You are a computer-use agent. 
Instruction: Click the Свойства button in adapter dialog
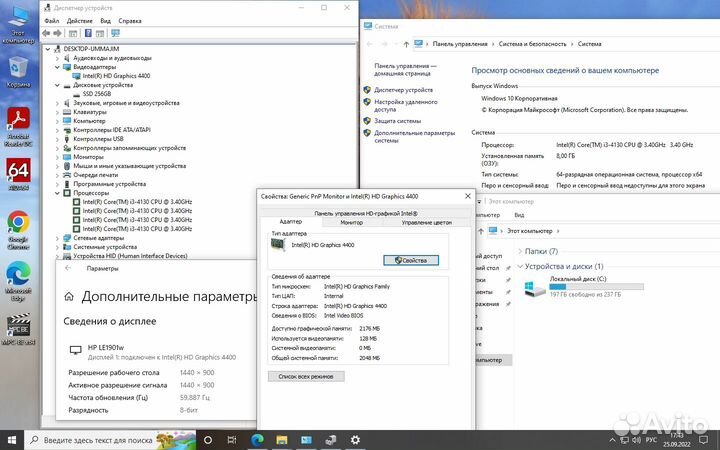point(411,260)
